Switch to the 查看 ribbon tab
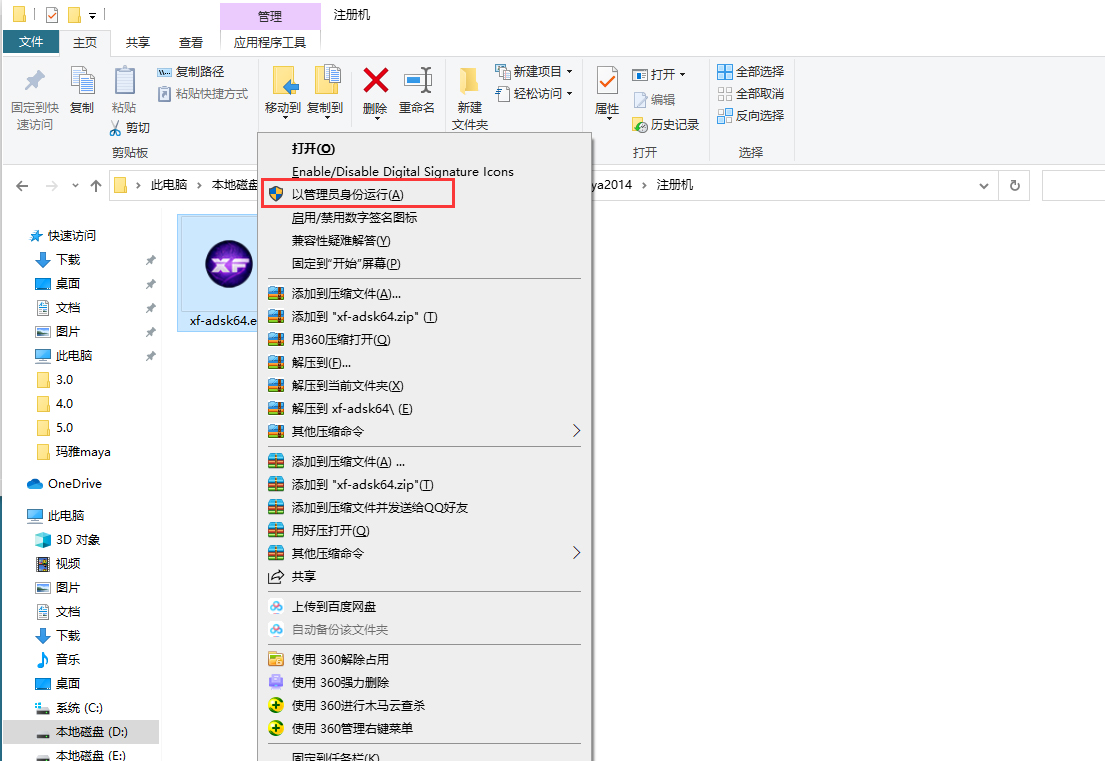 coord(190,42)
